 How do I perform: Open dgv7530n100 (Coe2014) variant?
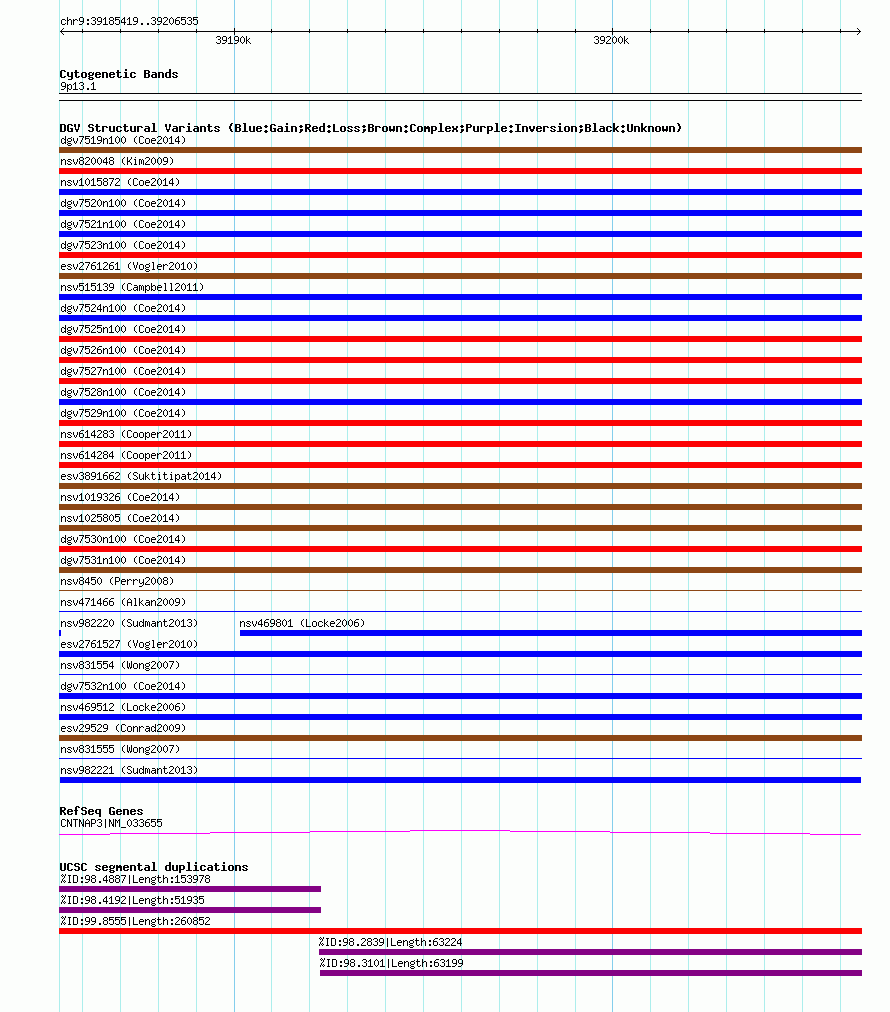point(123,539)
